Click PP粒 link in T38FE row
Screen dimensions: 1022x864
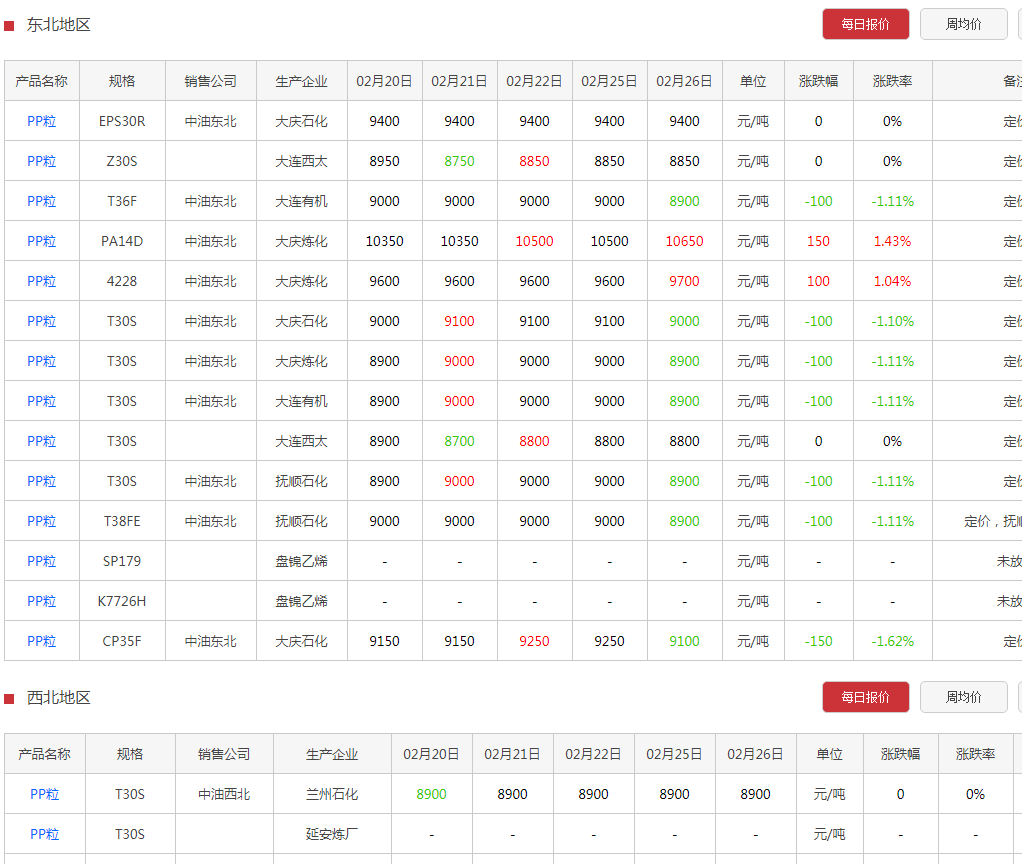[42, 521]
